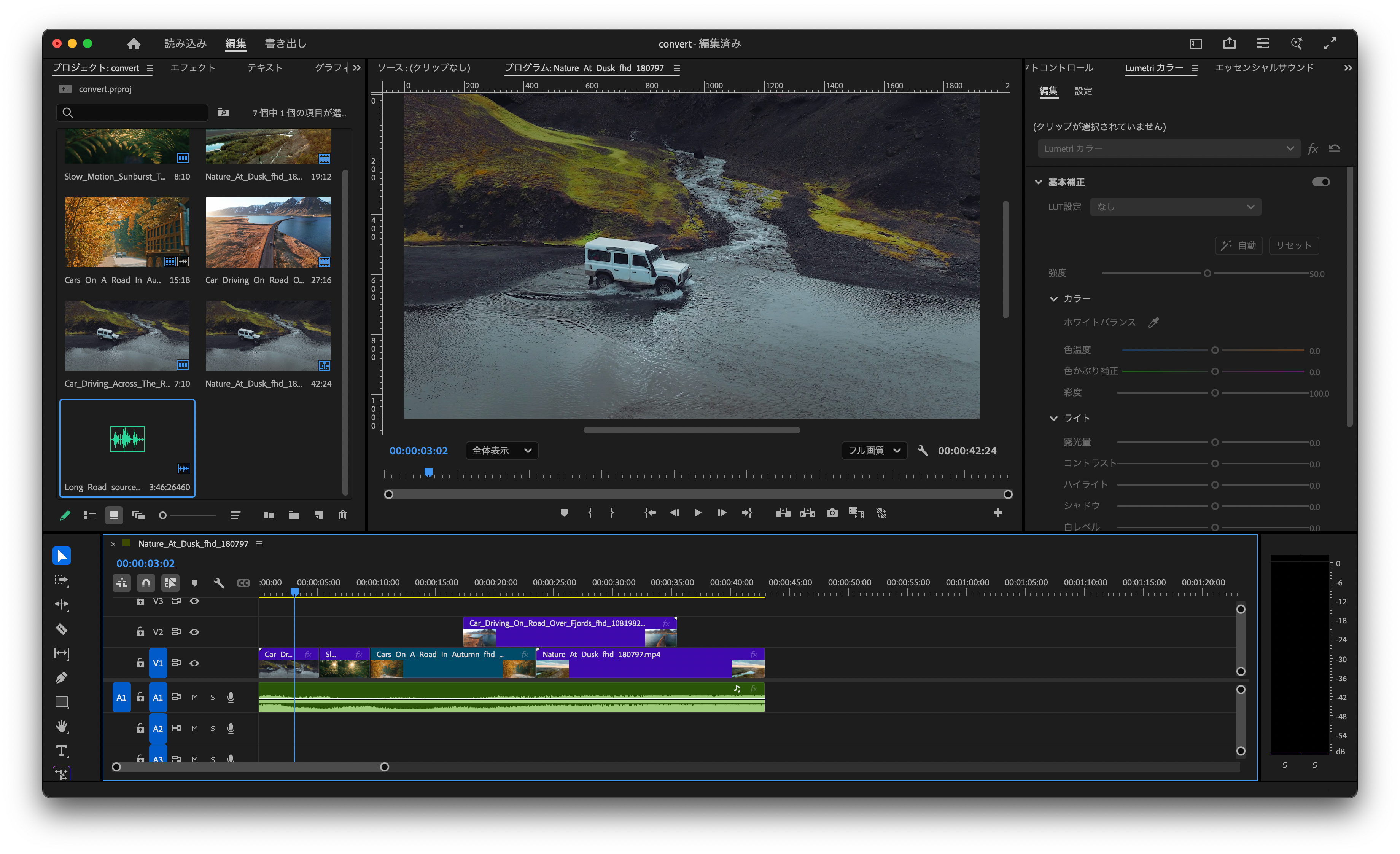Switch to the 書き出し workspace tab
The image size is (1400, 854).
(285, 44)
